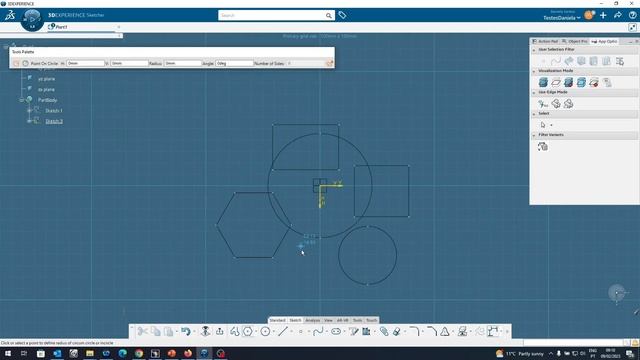
Task: Select the Eraser trim tool
Action: (x=397, y=331)
